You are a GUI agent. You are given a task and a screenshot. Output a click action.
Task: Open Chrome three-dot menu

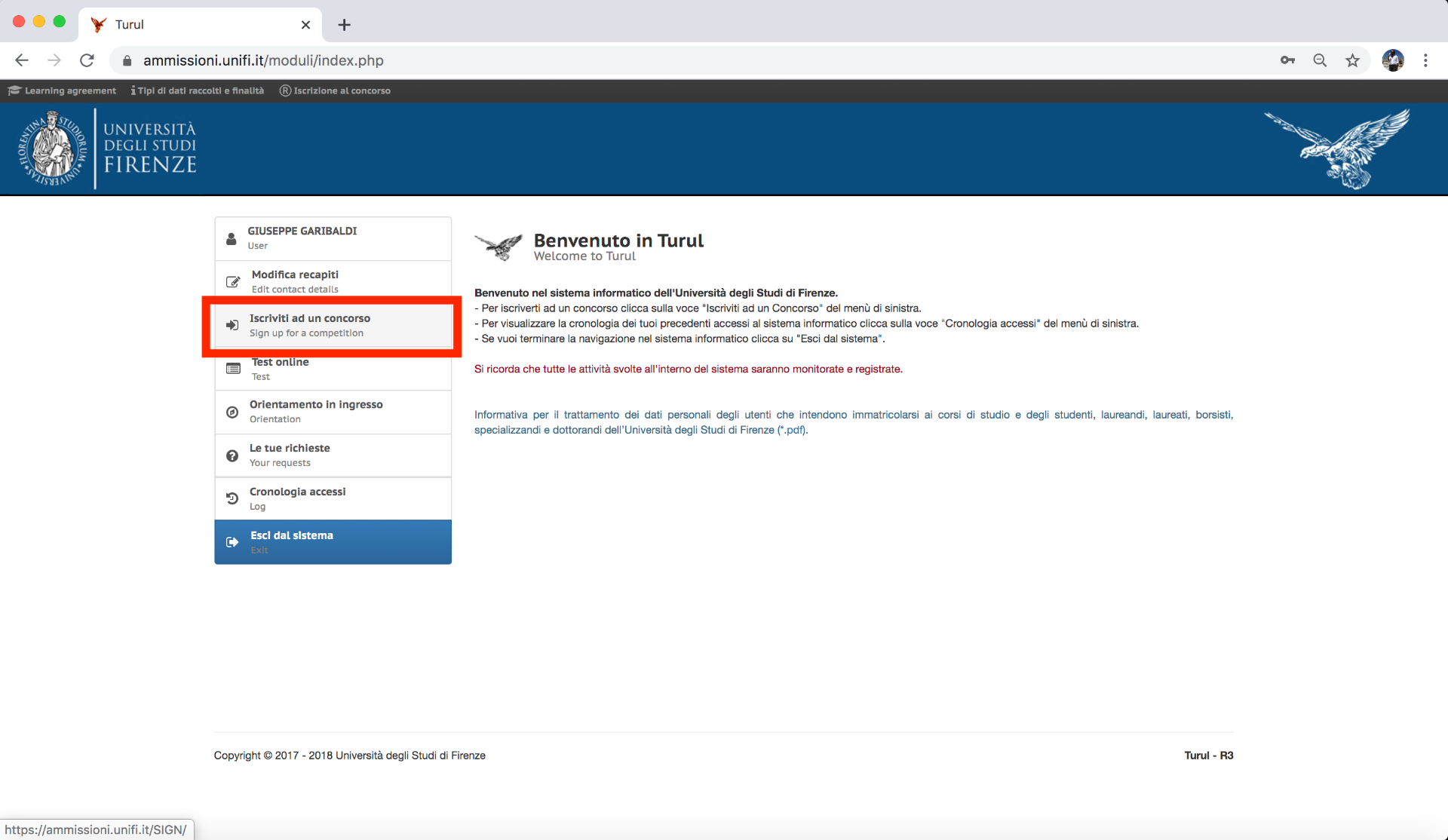[1425, 60]
